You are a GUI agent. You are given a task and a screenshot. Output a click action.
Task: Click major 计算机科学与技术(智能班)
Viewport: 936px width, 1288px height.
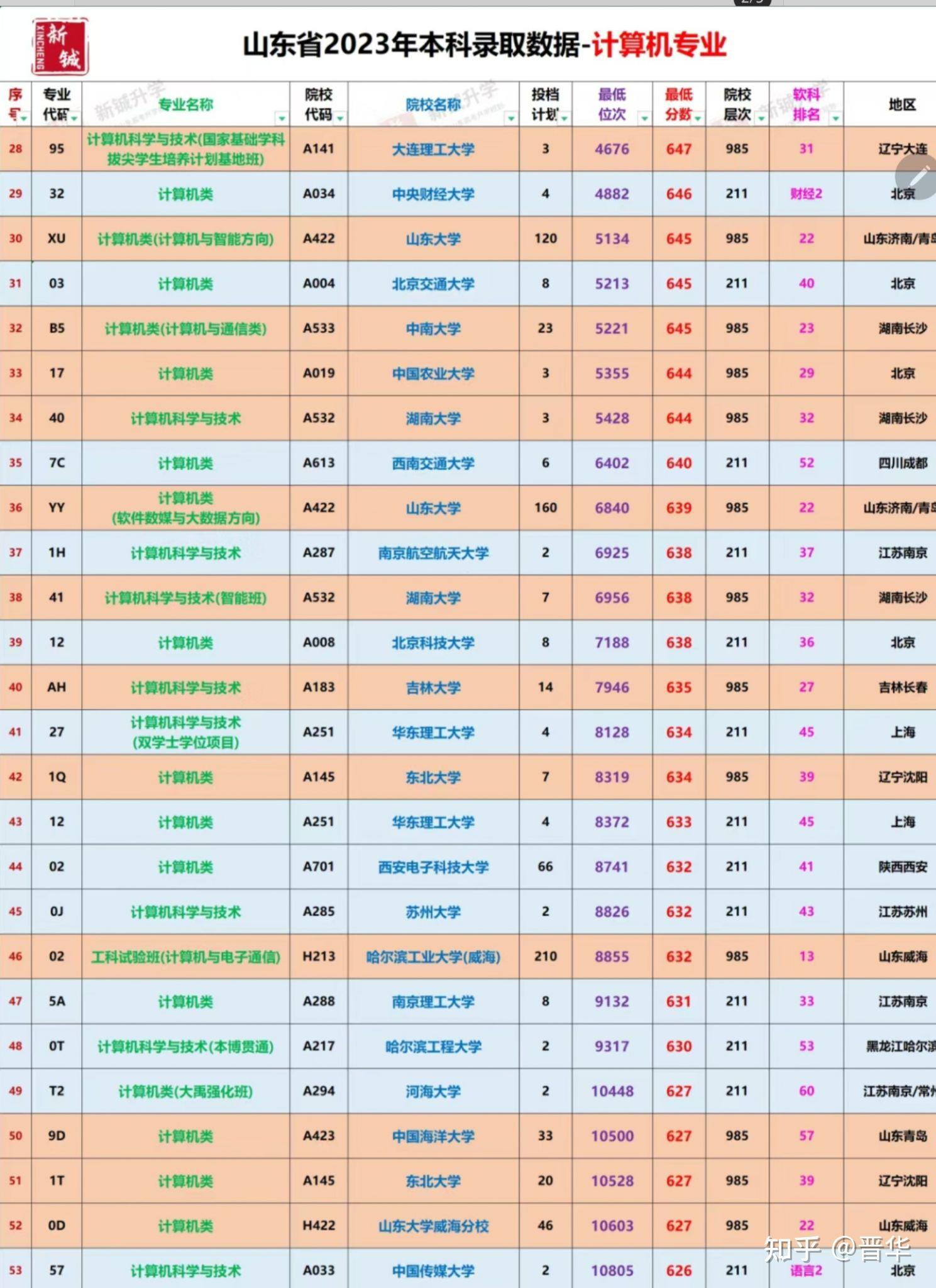[x=185, y=598]
